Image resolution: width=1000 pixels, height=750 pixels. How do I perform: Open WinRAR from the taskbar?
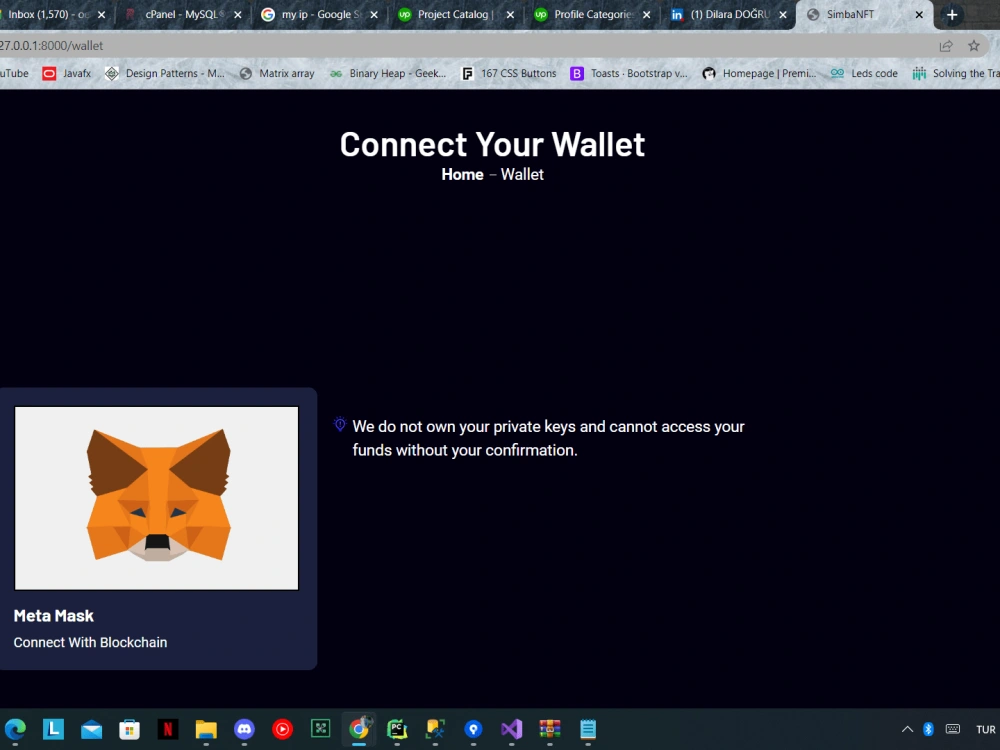[x=550, y=729]
